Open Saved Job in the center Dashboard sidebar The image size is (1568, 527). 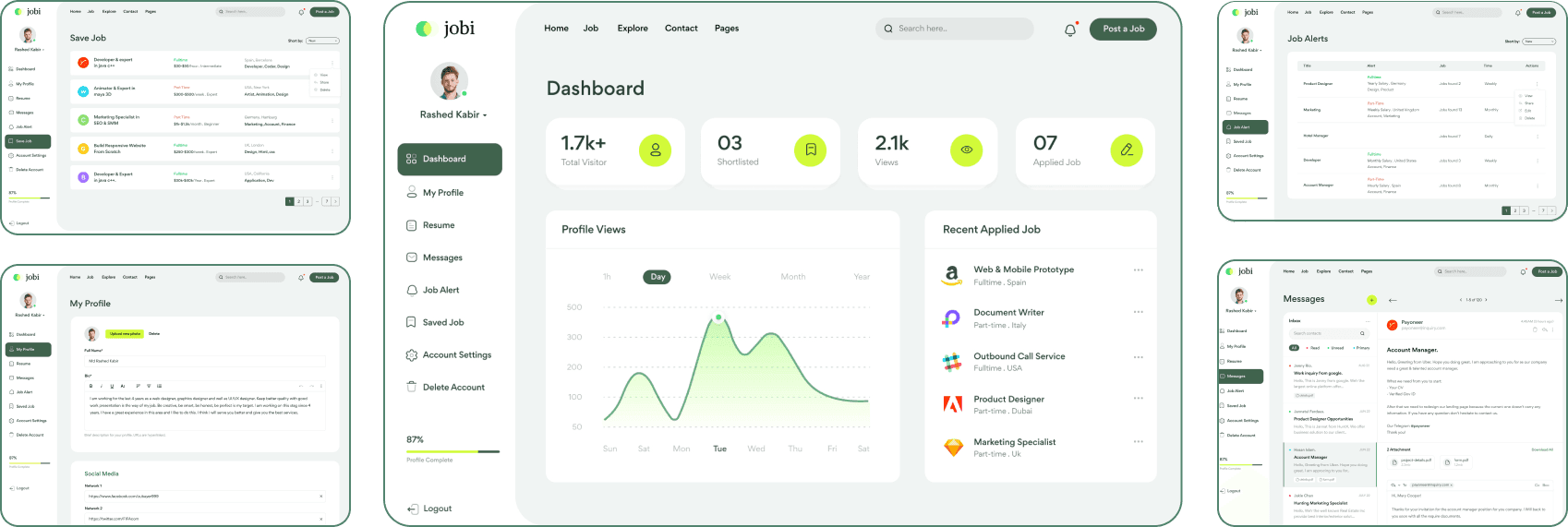coord(435,322)
